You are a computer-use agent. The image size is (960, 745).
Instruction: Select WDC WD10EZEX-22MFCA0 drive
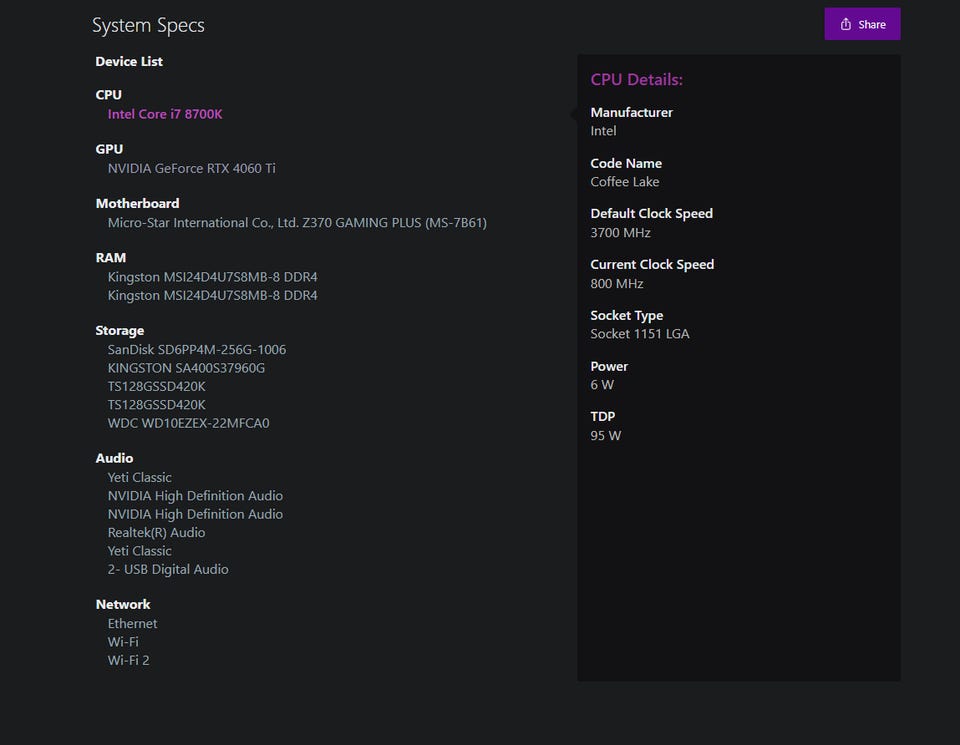tap(189, 423)
